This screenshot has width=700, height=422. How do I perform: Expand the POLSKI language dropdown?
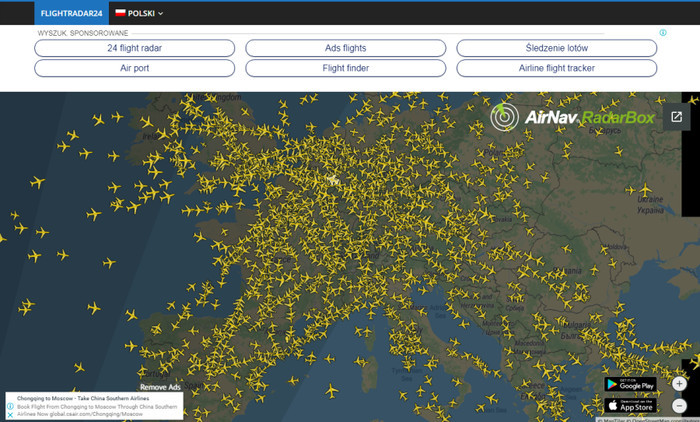139,13
